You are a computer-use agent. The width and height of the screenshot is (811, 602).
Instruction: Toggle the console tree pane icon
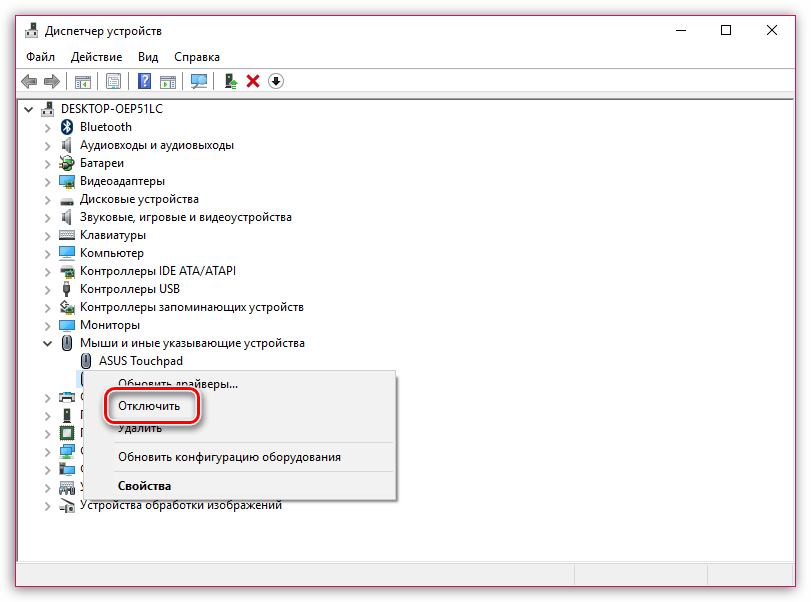tap(83, 81)
